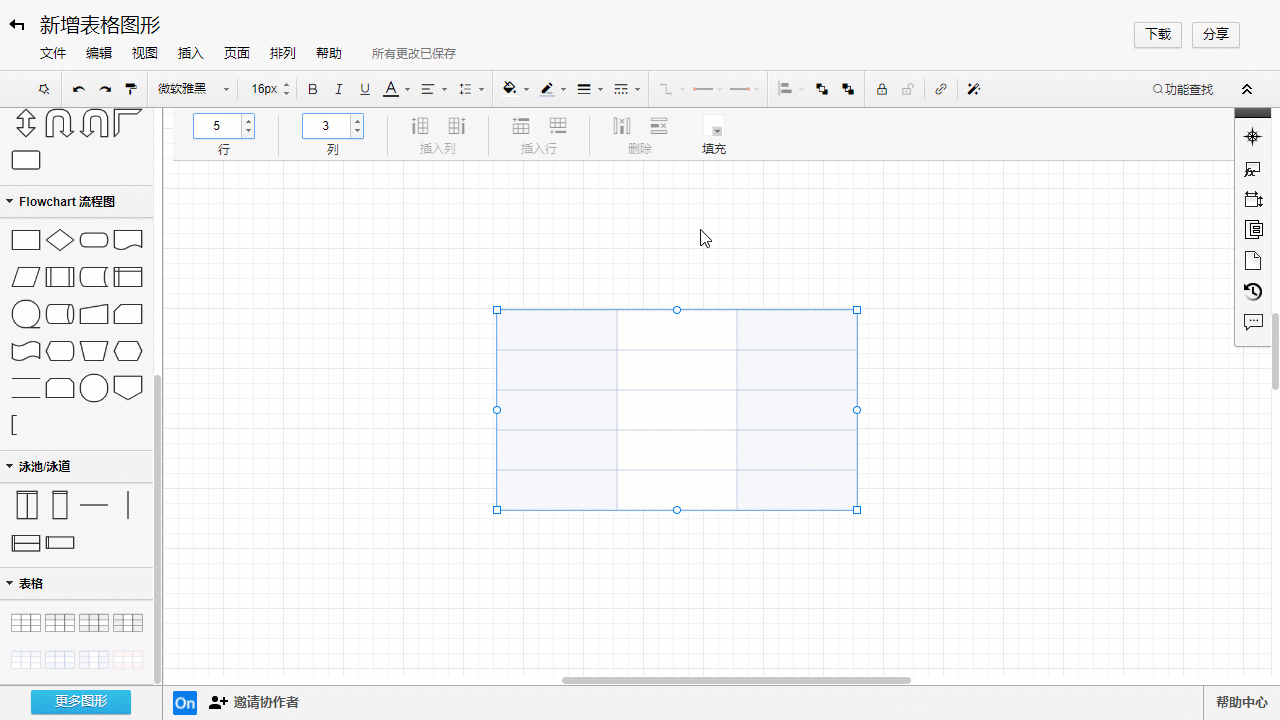Click the format painter icon

131,89
